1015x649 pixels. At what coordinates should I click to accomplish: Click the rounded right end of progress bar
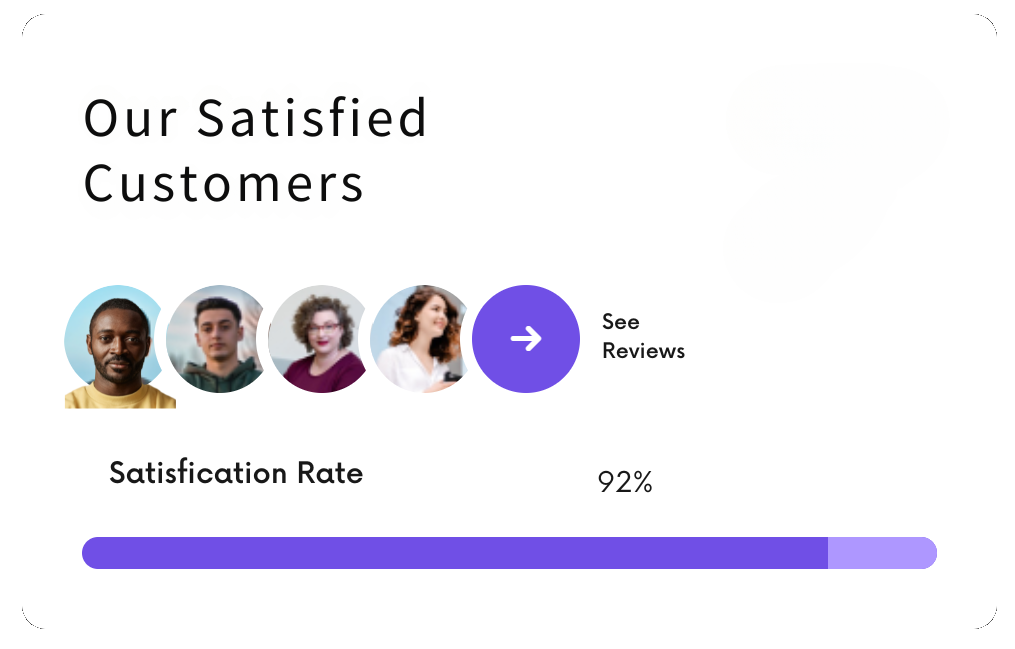coord(927,553)
